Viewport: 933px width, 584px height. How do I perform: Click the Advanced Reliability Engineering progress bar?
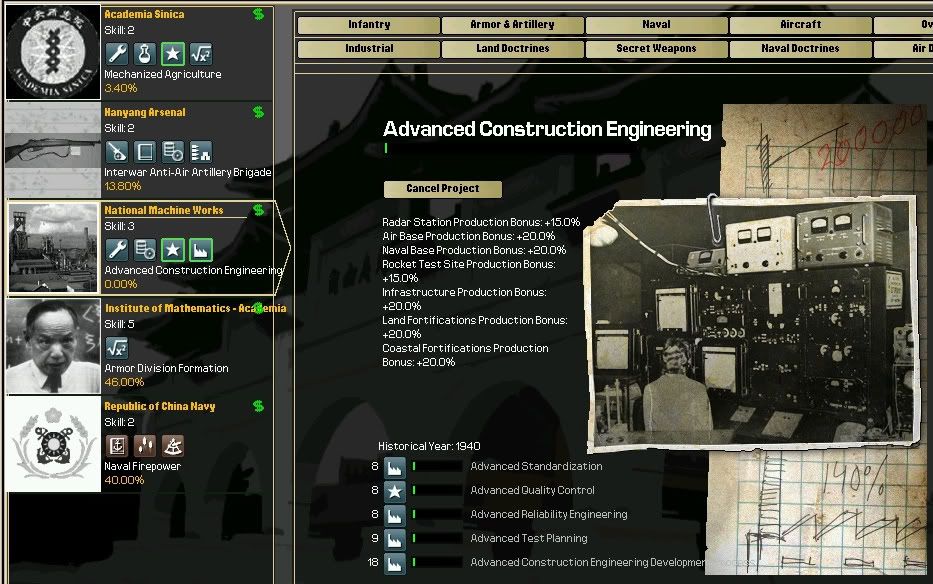[437, 515]
